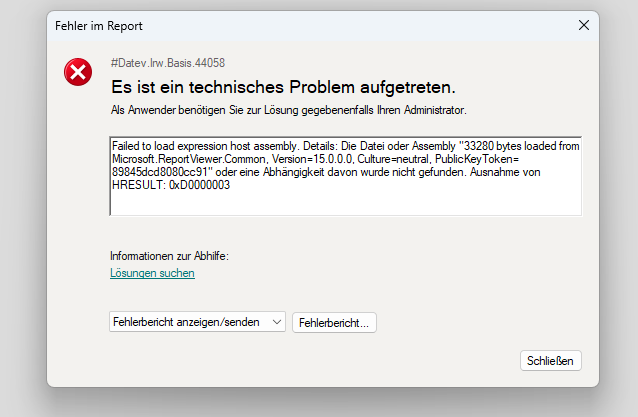Viewport: 638px width, 417px height.
Task: Click the Schließen button
Action: [551, 360]
